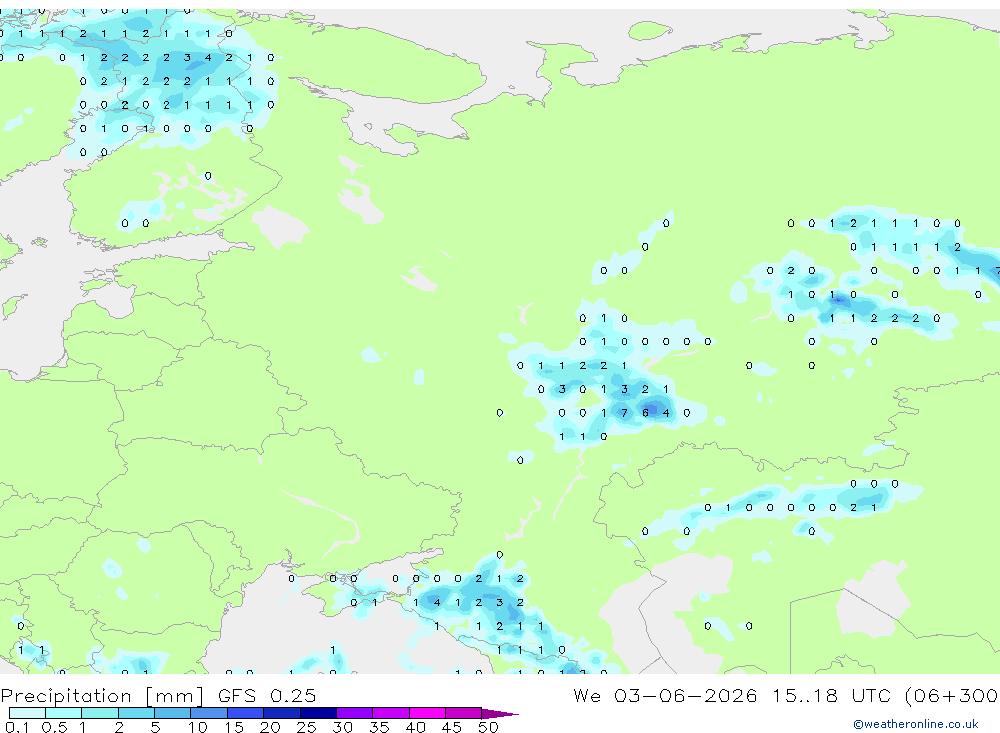This screenshot has height=733, width=1000.
Task: Click the '30' legend scale label
Action: (x=342, y=727)
